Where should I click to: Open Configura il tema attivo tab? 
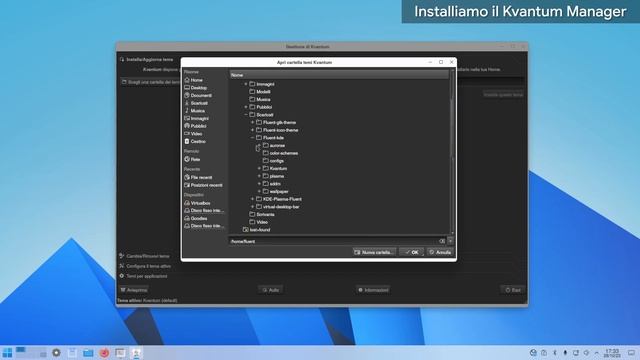[145, 266]
